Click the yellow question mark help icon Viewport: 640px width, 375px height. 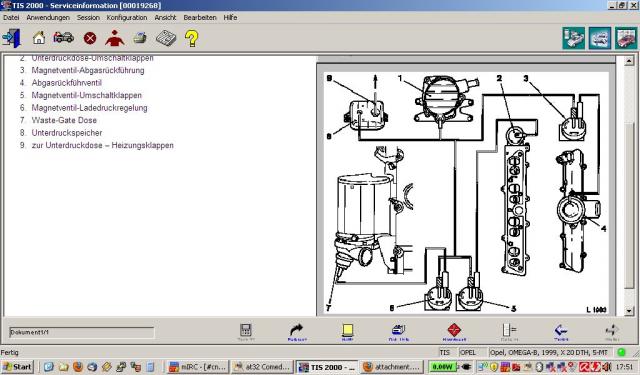191,38
